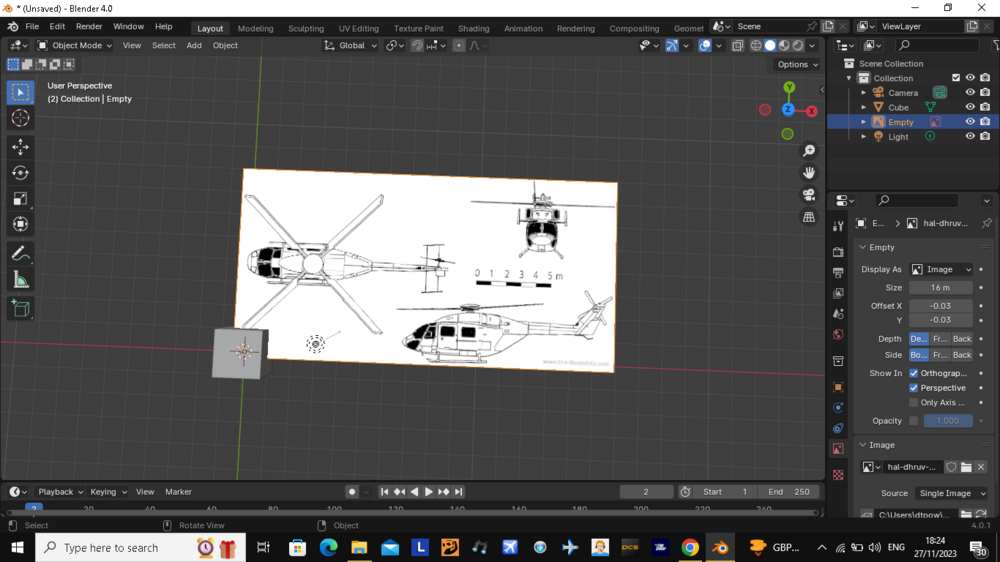Select the Move tool
This screenshot has height=562, width=1000.
[20, 147]
